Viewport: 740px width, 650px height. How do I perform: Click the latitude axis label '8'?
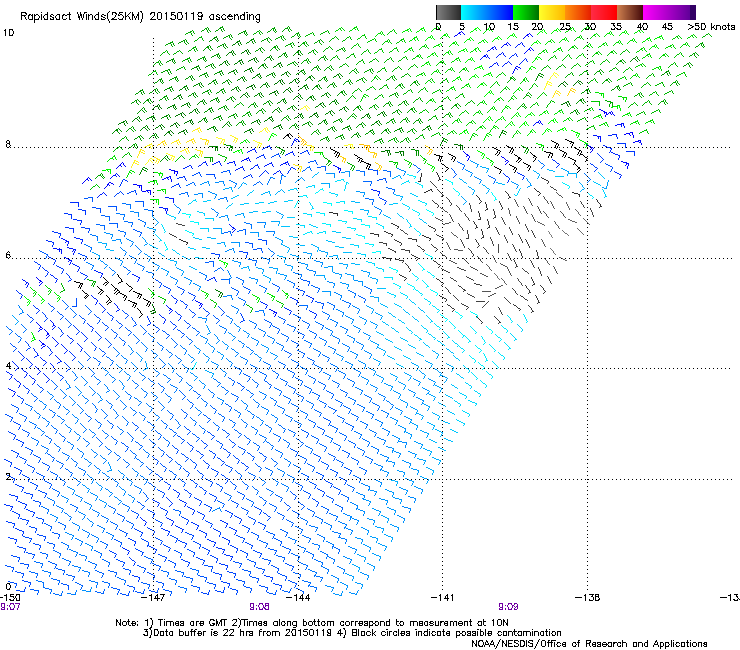pos(8,144)
